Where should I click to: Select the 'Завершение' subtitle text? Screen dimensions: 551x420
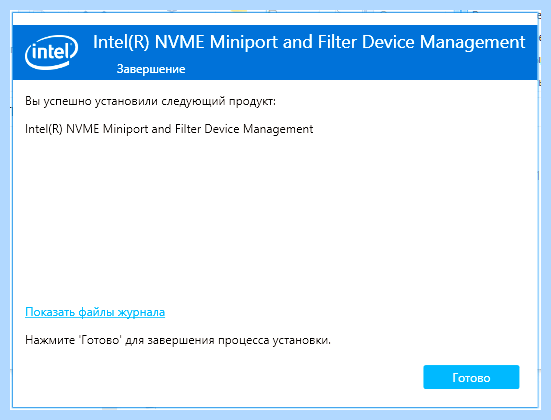(x=151, y=69)
